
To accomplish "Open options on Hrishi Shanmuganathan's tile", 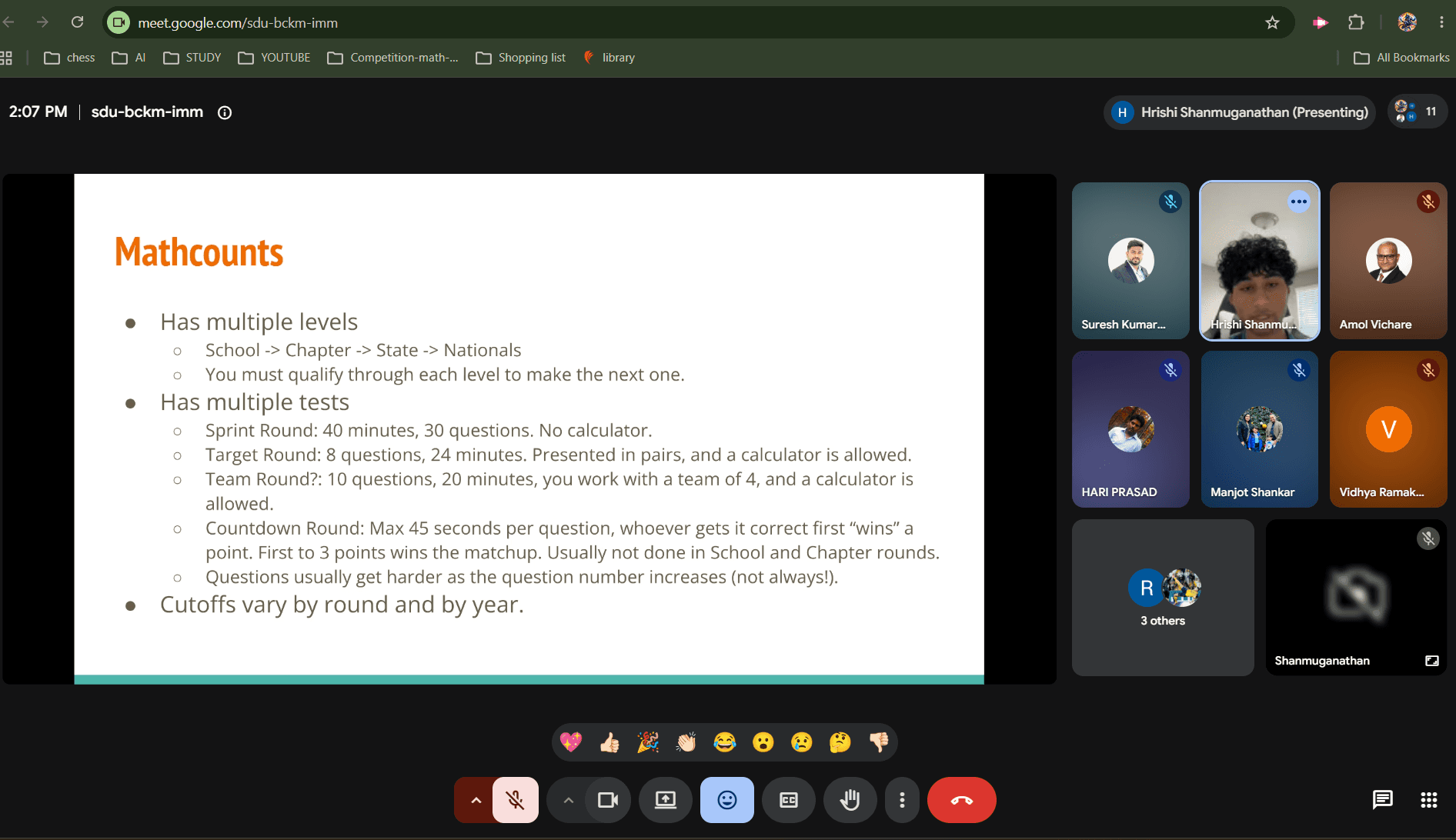I will coord(1299,202).
